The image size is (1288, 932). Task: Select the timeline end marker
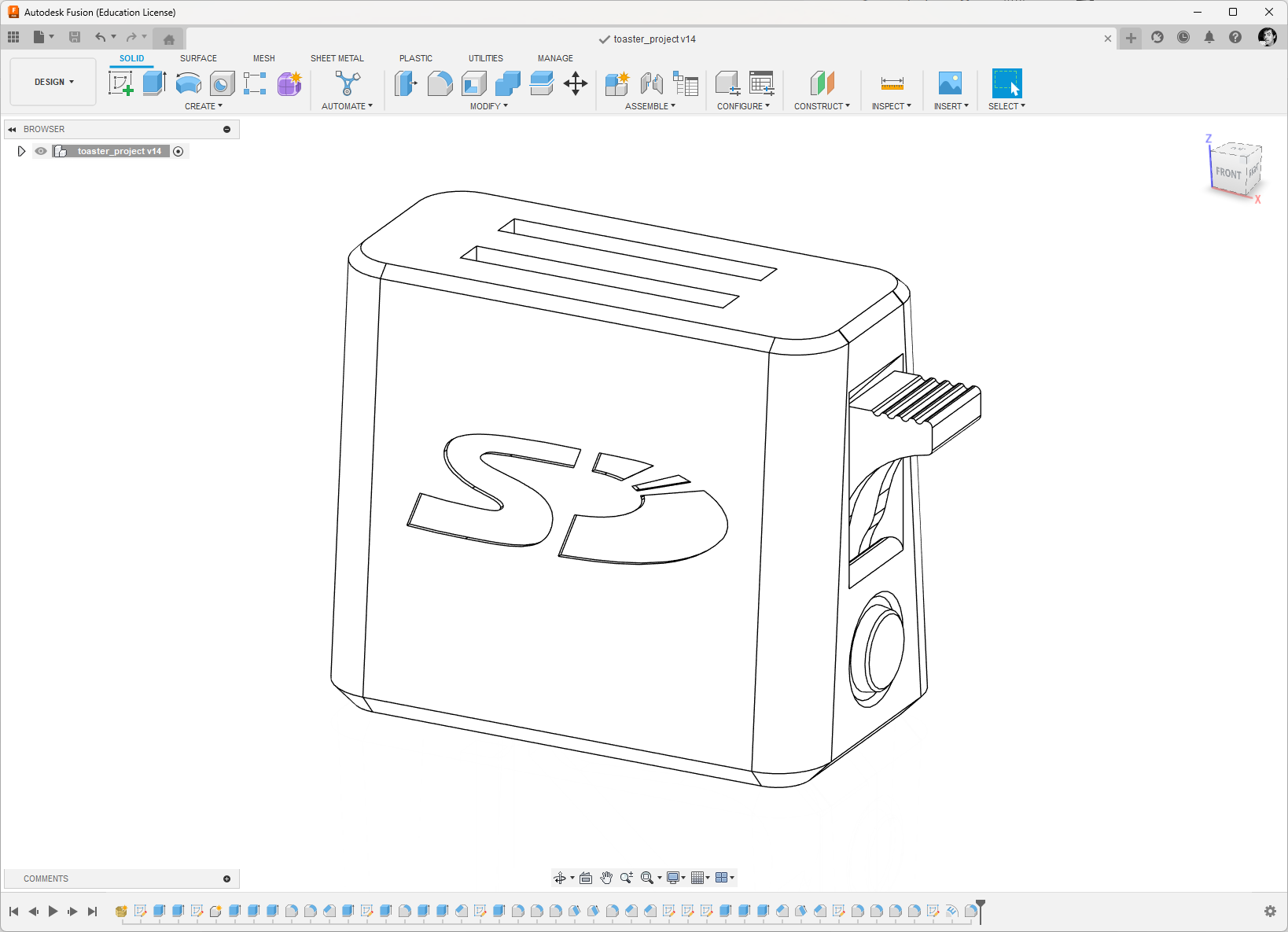981,911
